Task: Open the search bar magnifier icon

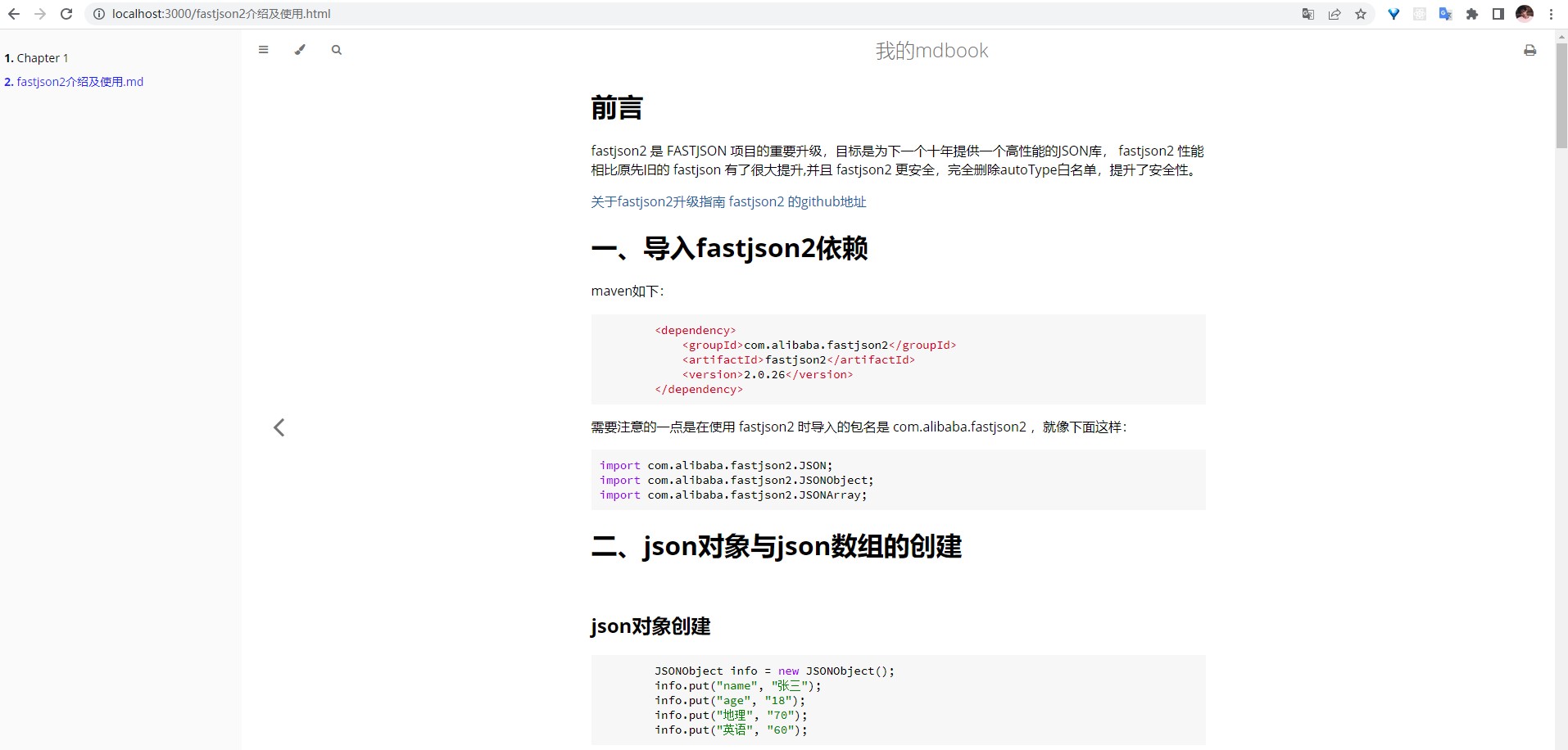Action: click(x=336, y=50)
